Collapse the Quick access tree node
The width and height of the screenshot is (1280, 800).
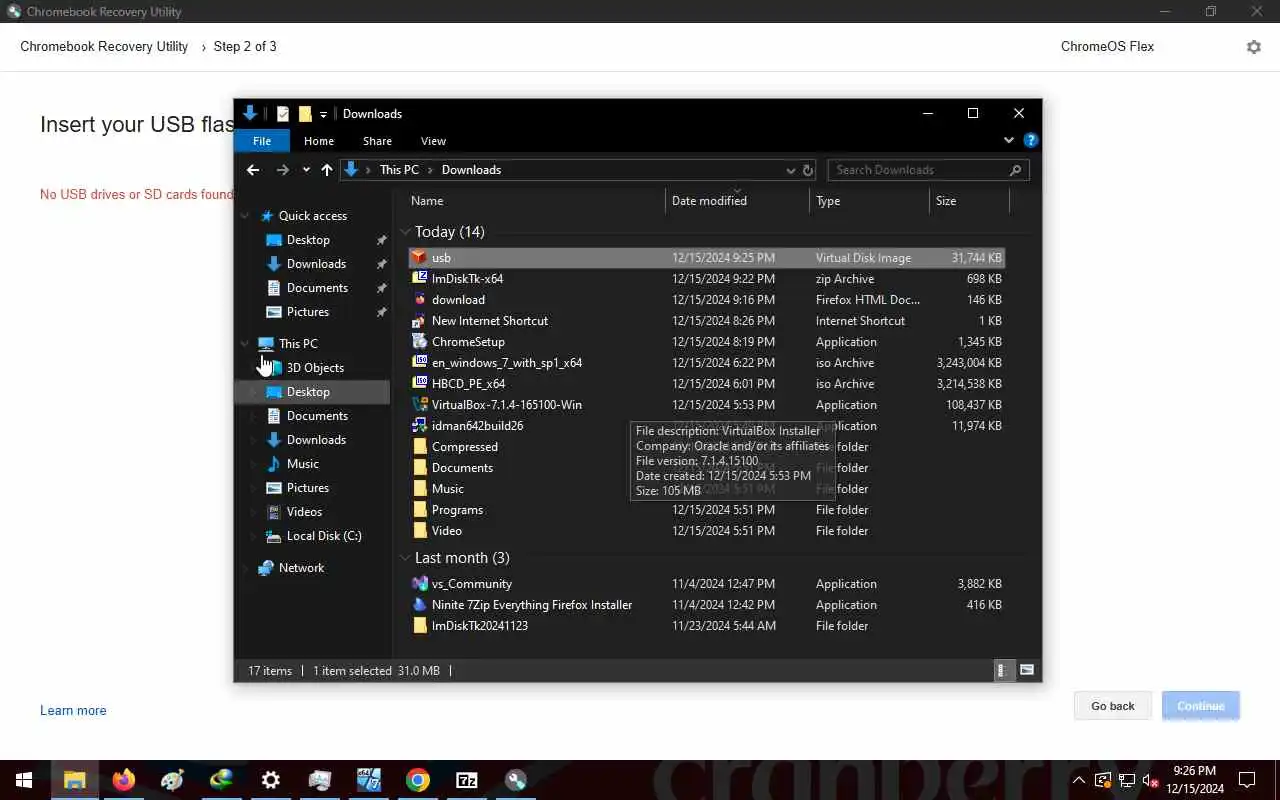tap(245, 216)
